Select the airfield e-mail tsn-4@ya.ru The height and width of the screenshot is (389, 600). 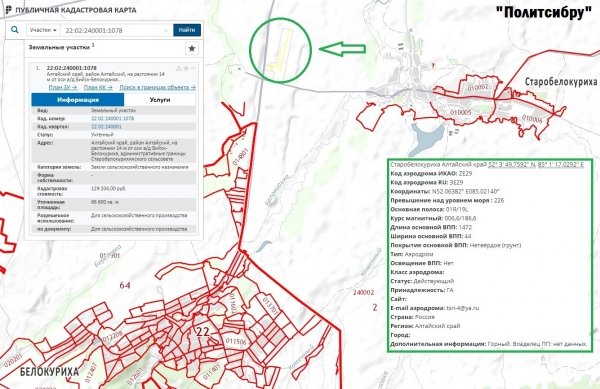463,308
